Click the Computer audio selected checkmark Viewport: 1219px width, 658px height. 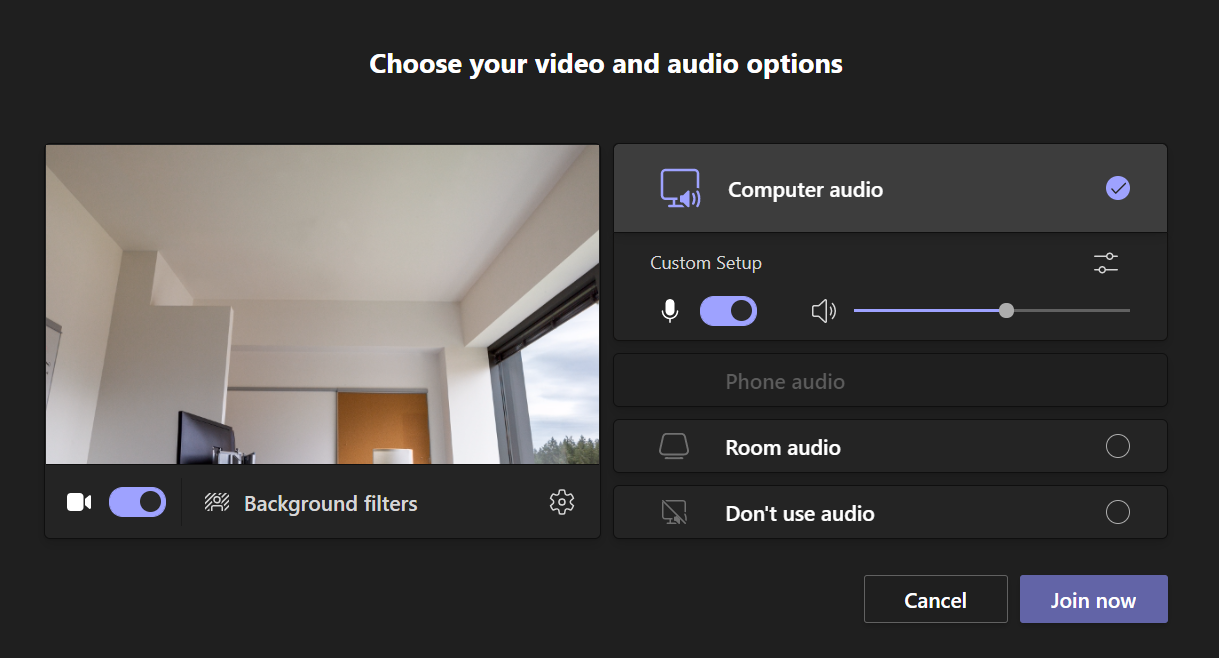(x=1117, y=188)
